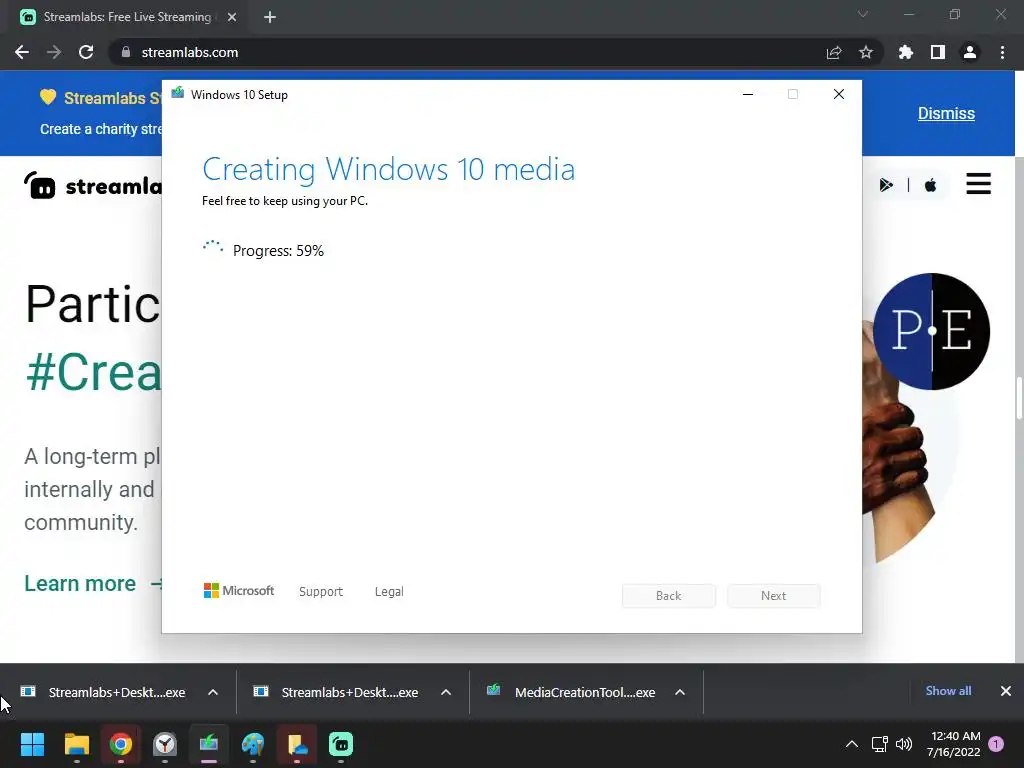Image resolution: width=1024 pixels, height=768 pixels.
Task: Toggle Chrome side panel icon
Action: click(x=938, y=52)
